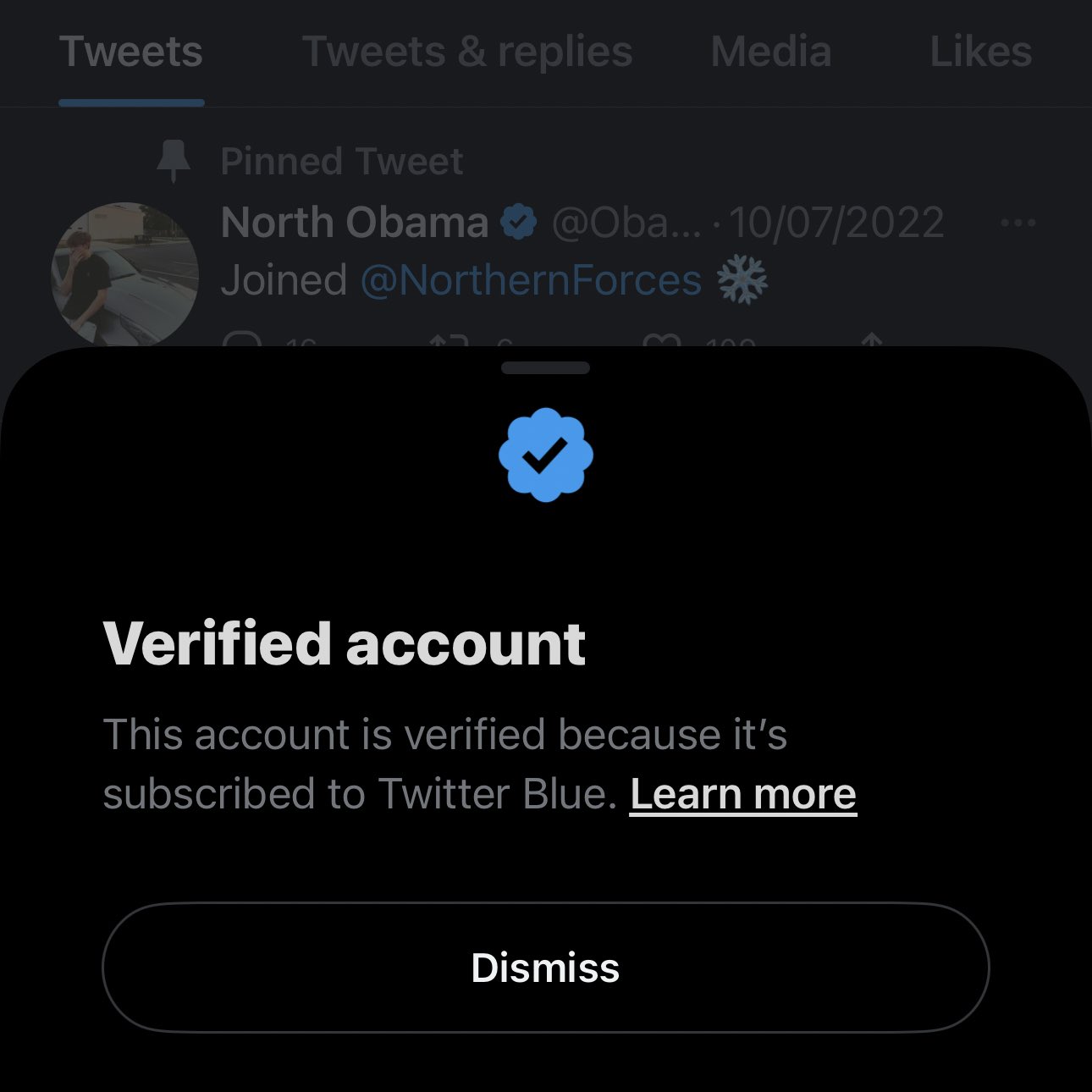
Task: Retweet the pinned tweet
Action: [449, 340]
